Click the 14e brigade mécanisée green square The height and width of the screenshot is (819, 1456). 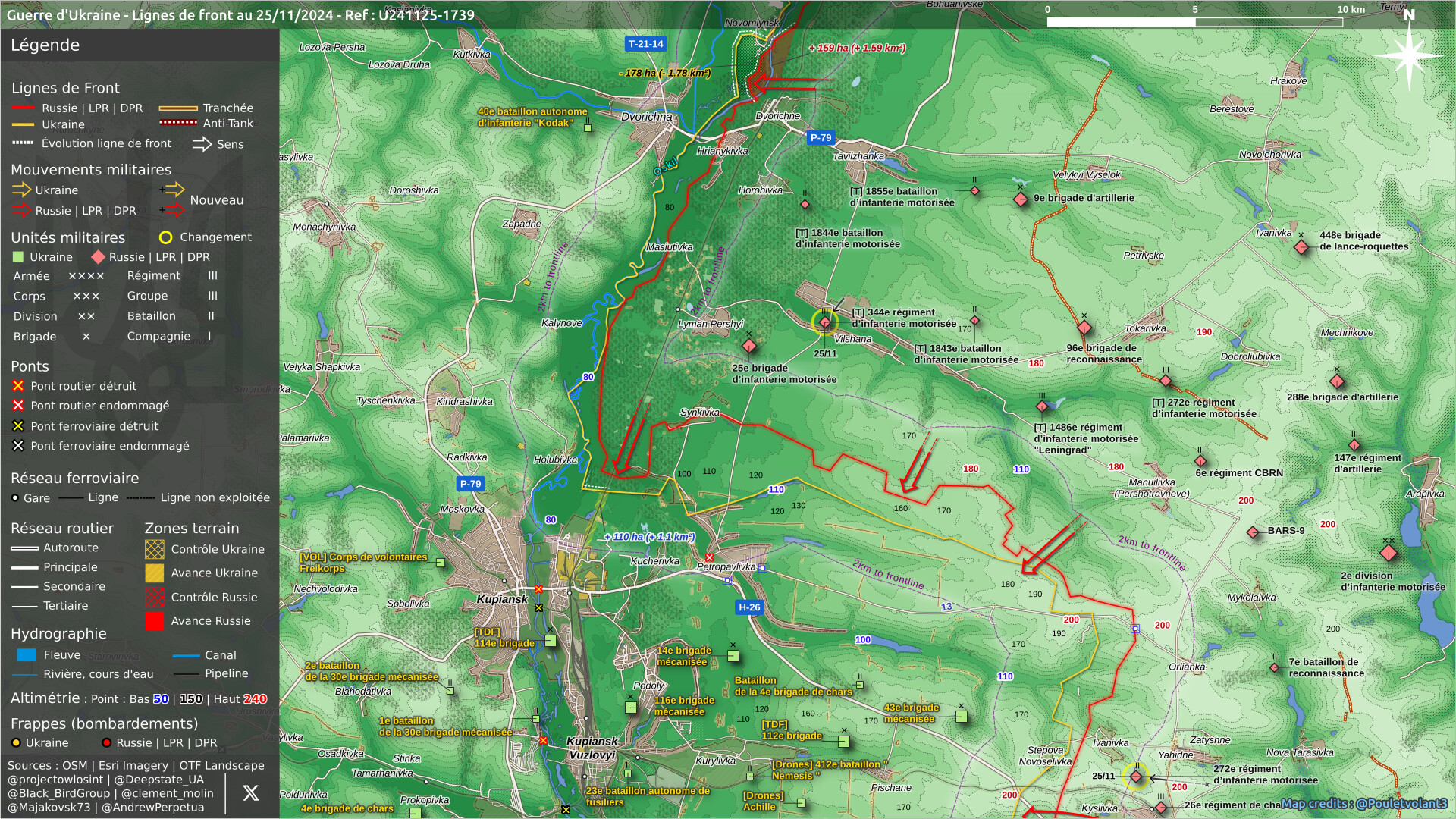(x=733, y=656)
